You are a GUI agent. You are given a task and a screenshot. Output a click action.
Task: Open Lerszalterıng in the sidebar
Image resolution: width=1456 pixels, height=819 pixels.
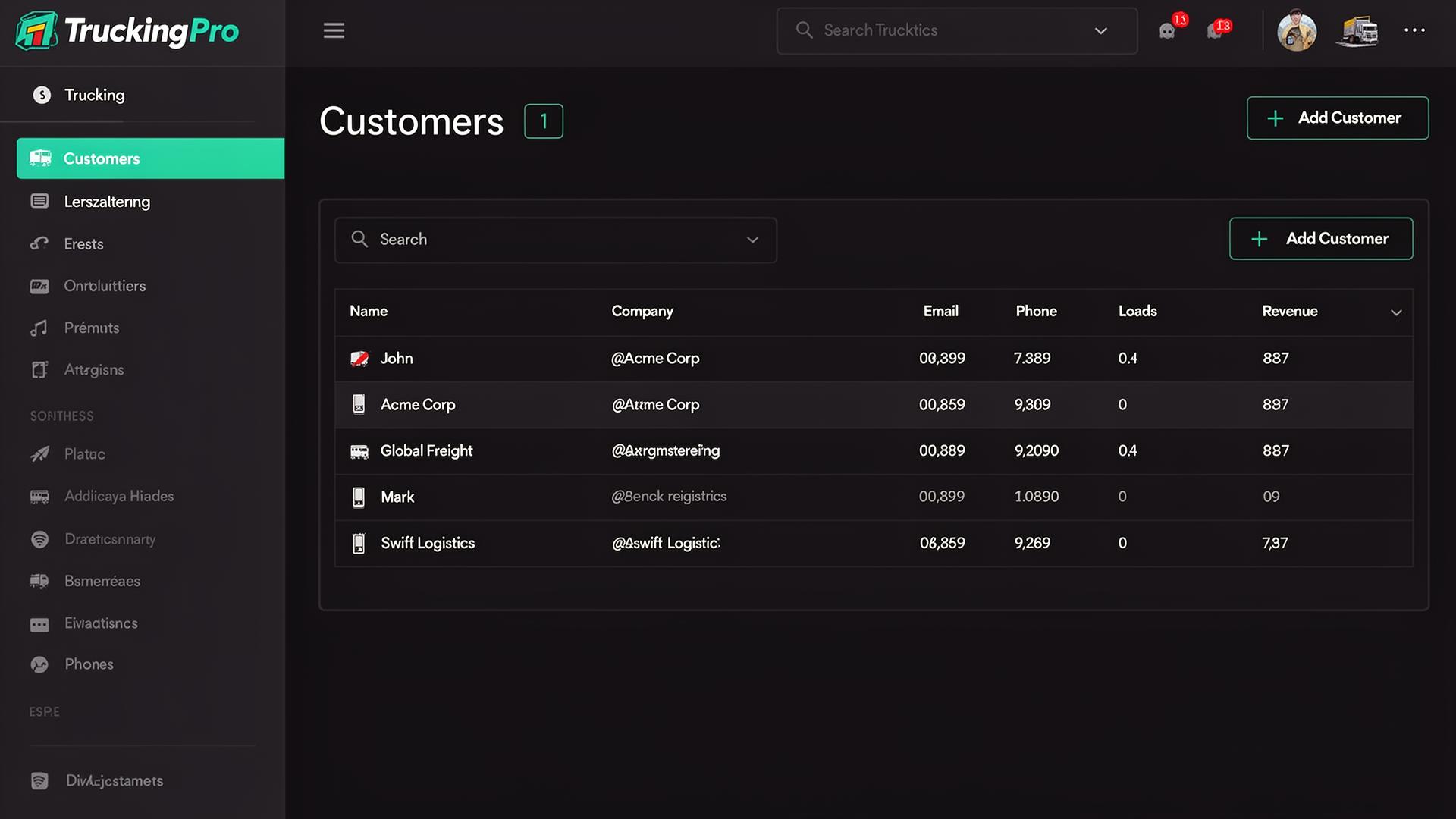(107, 202)
